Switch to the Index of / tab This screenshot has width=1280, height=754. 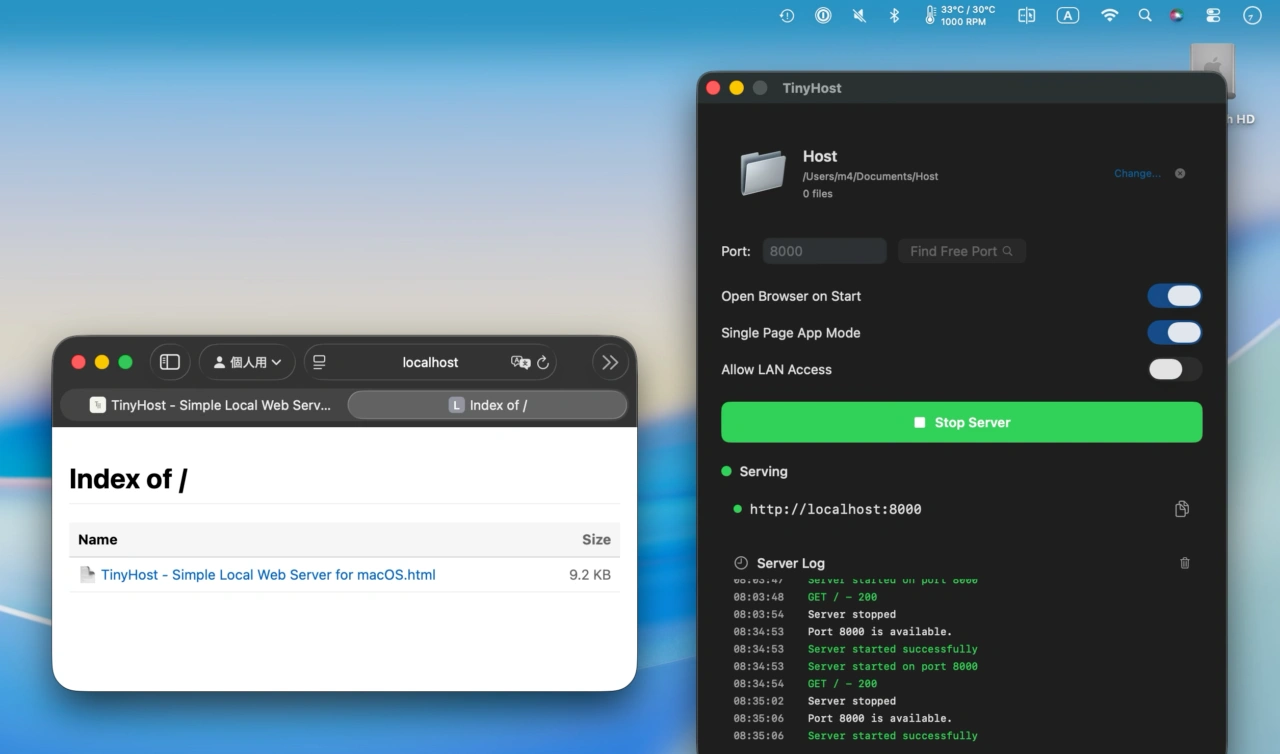(487, 405)
